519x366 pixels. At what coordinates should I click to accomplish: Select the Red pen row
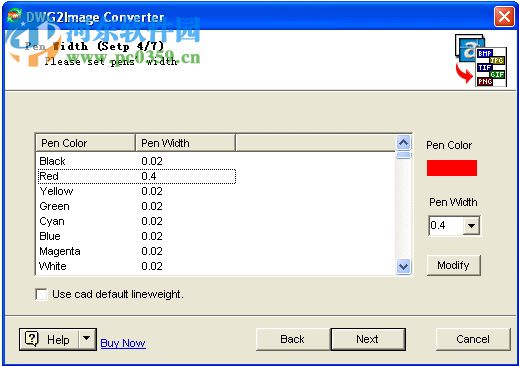point(137,176)
